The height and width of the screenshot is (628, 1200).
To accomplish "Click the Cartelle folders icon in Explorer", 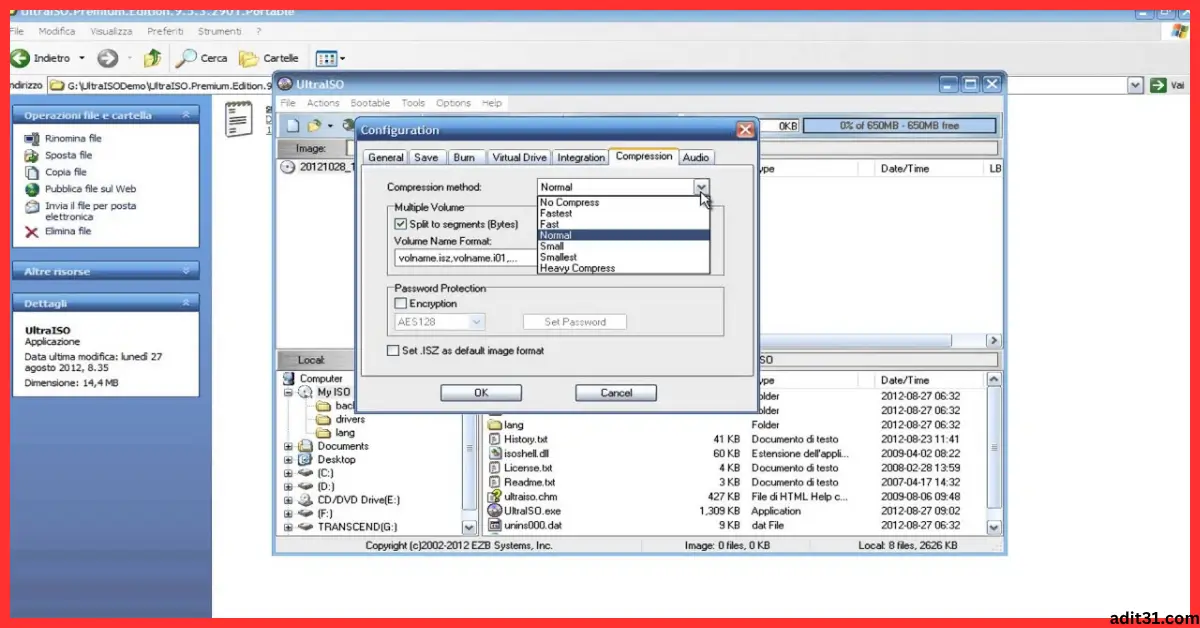I will click(x=249, y=58).
